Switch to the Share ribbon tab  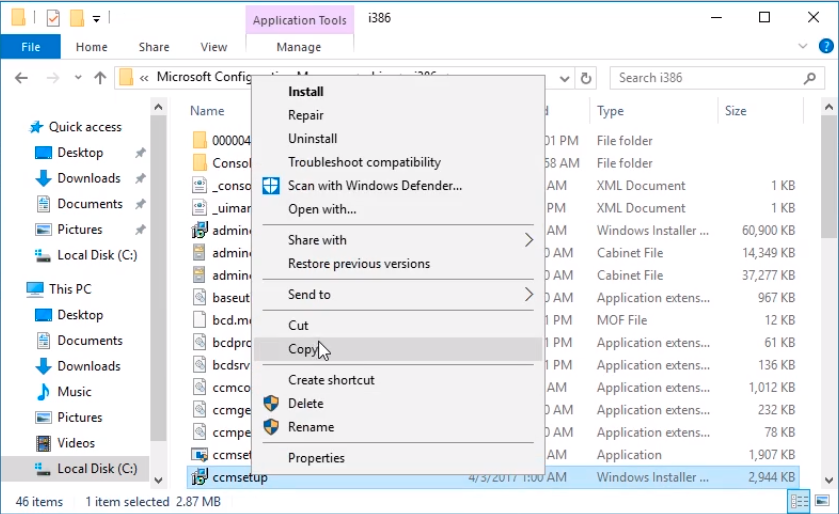tap(154, 47)
